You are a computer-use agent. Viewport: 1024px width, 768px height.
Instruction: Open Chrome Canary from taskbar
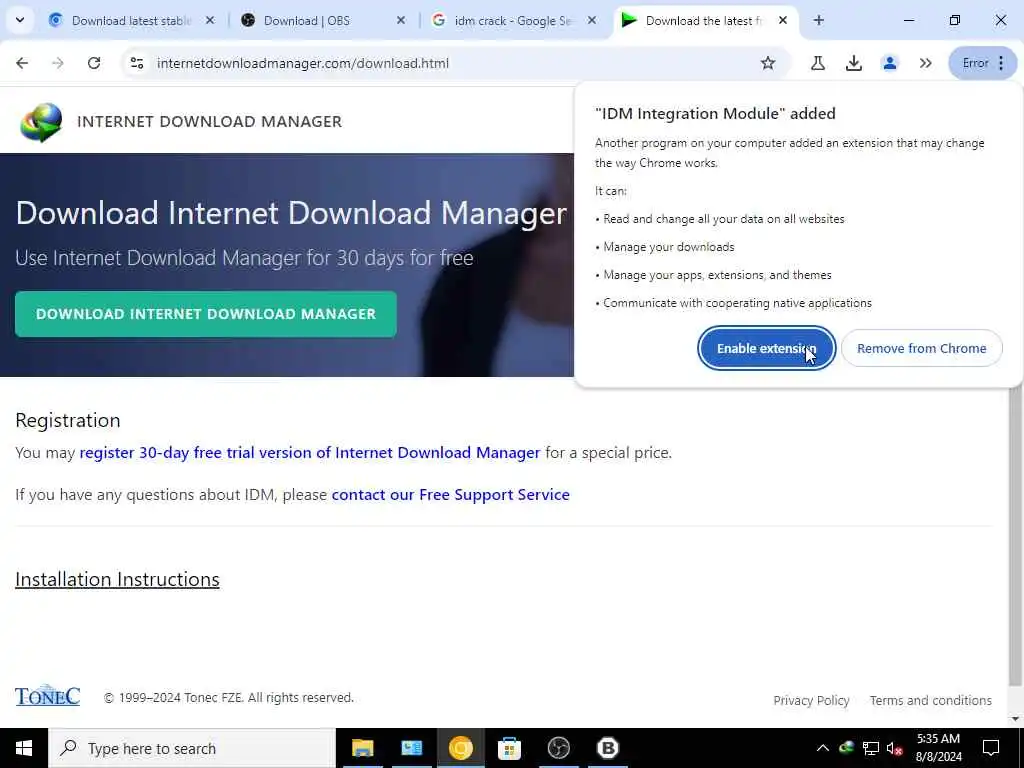click(x=460, y=748)
